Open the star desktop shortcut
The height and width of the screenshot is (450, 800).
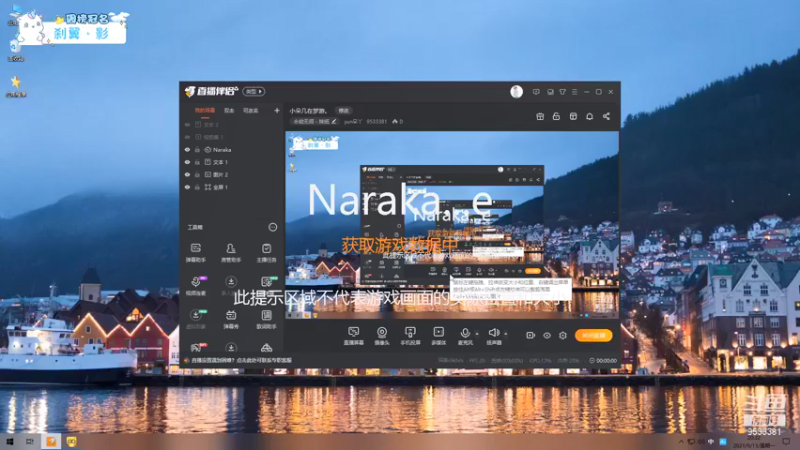click(x=16, y=85)
